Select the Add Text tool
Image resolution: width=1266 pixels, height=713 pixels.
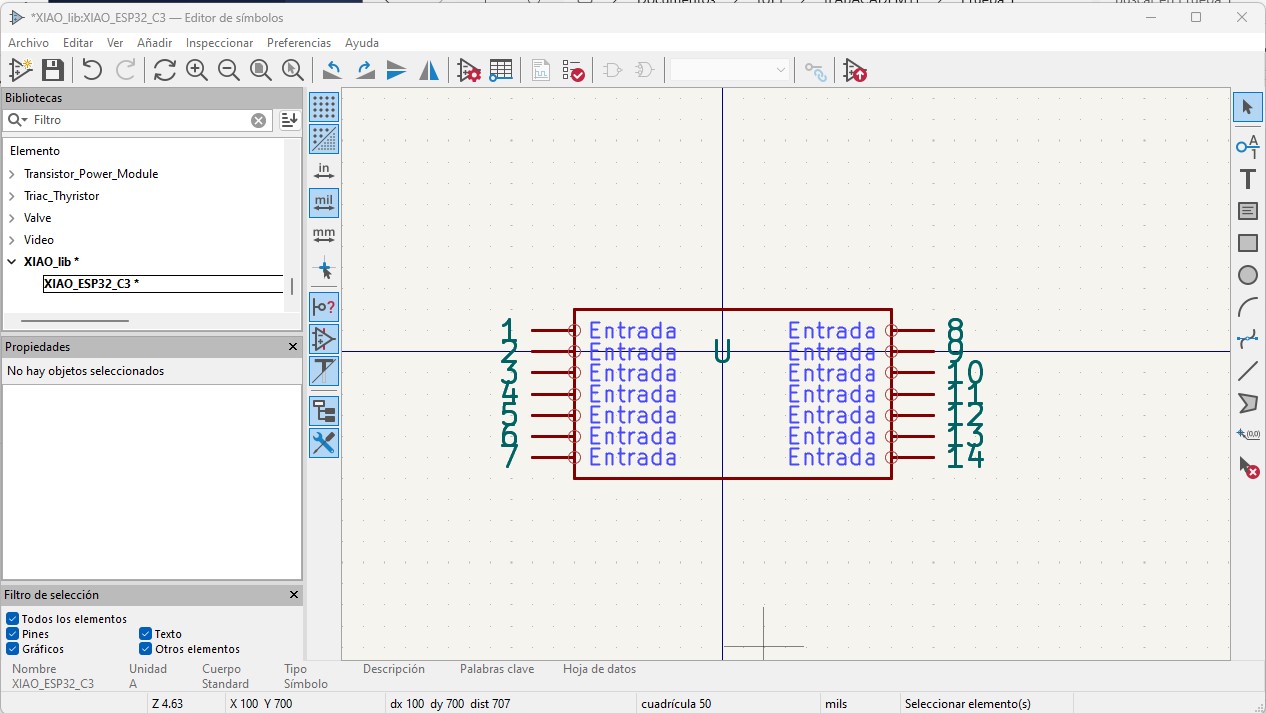1247,180
